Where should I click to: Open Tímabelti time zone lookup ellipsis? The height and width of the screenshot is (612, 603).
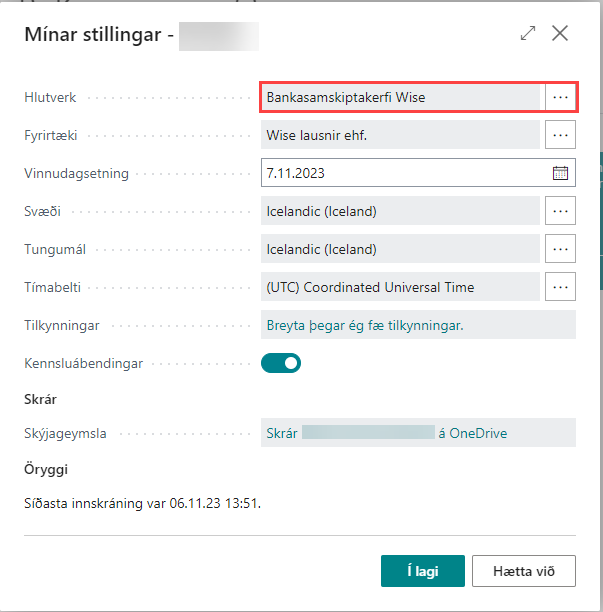pos(560,287)
